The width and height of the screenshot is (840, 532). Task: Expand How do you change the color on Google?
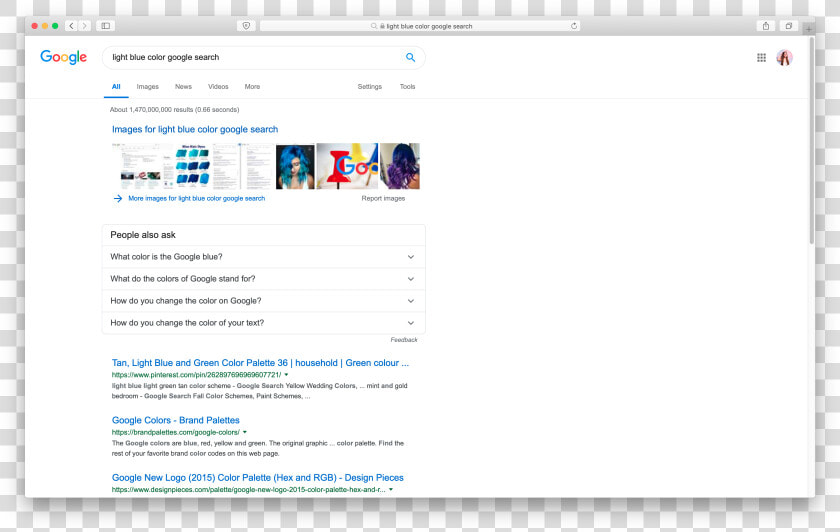(264, 301)
